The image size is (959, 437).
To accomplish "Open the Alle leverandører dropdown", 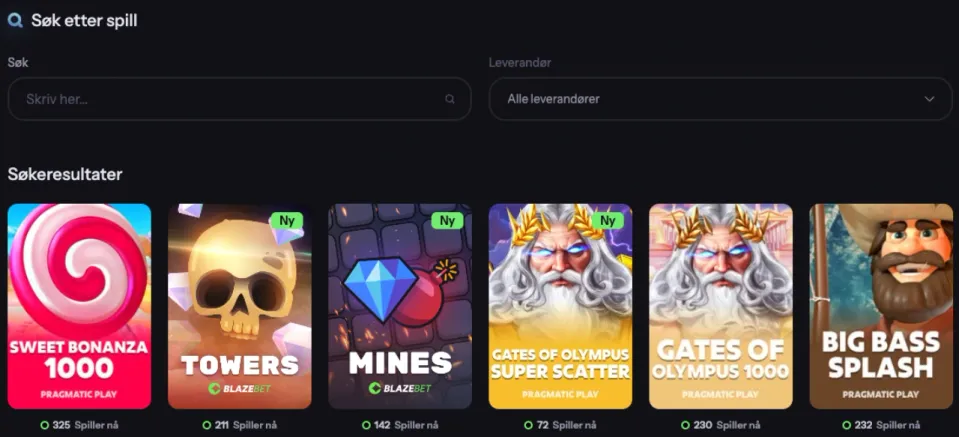I will coord(720,99).
